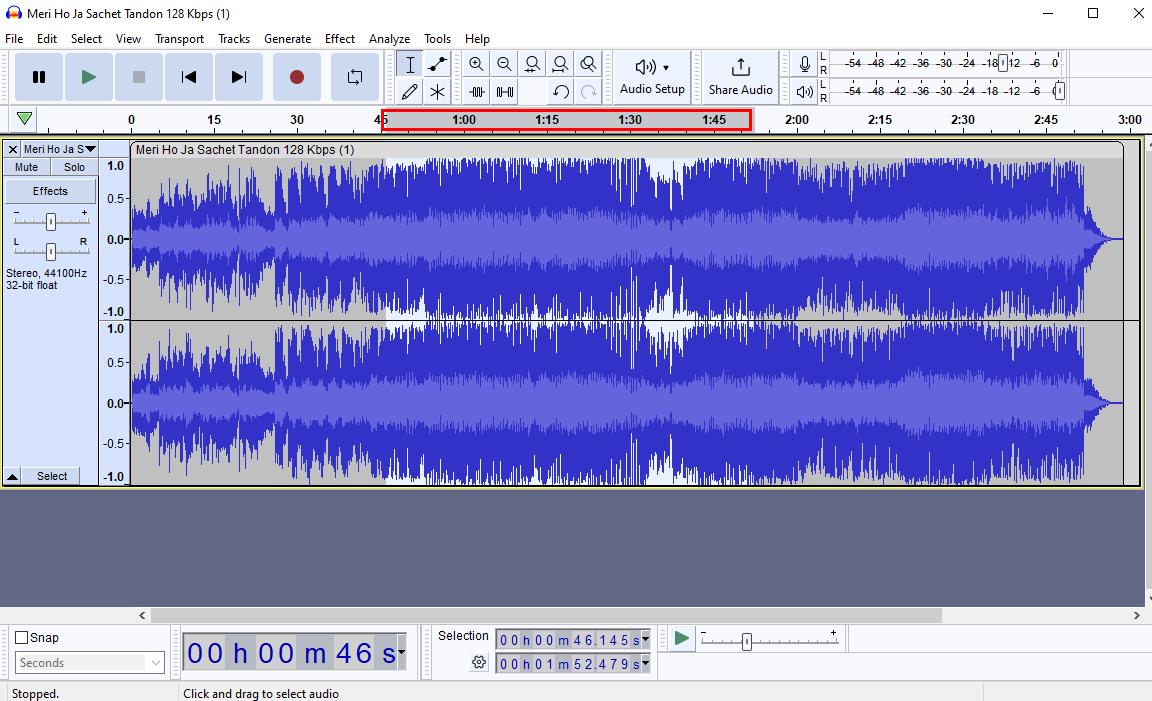
Task: Activate the Multi-tool
Action: pyautogui.click(x=437, y=91)
